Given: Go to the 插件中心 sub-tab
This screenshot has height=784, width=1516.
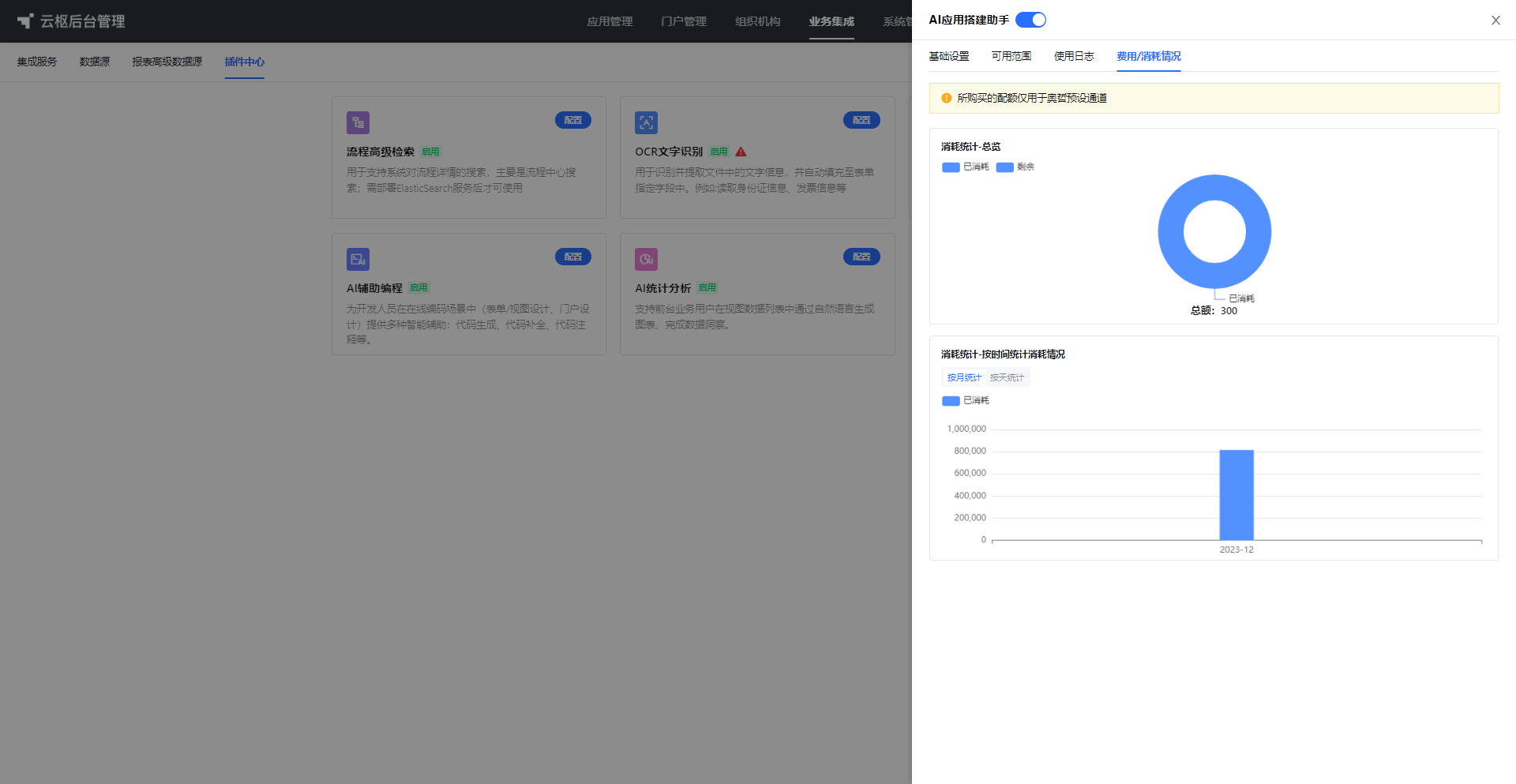Looking at the screenshot, I should (x=245, y=62).
